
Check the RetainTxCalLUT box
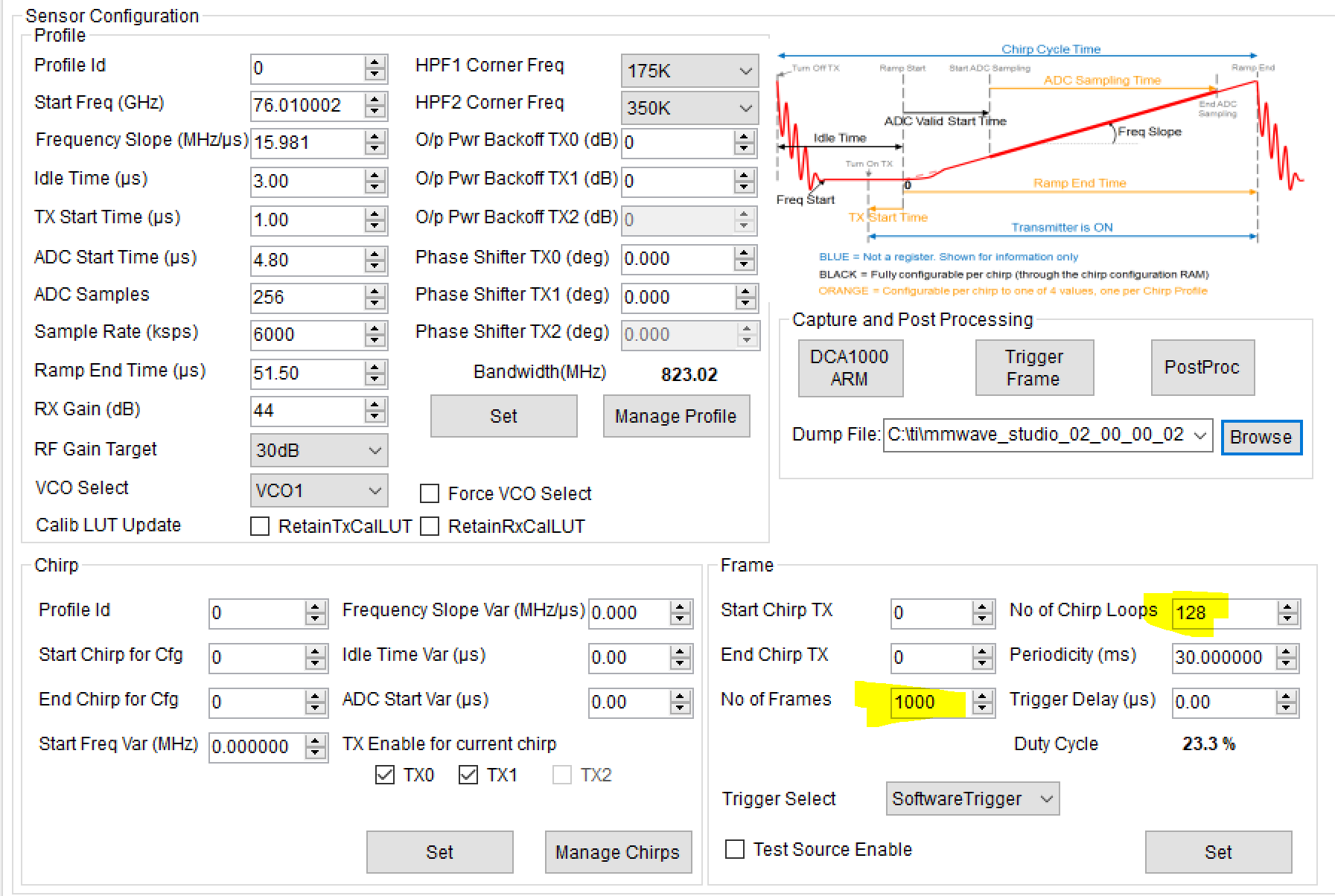(260, 526)
